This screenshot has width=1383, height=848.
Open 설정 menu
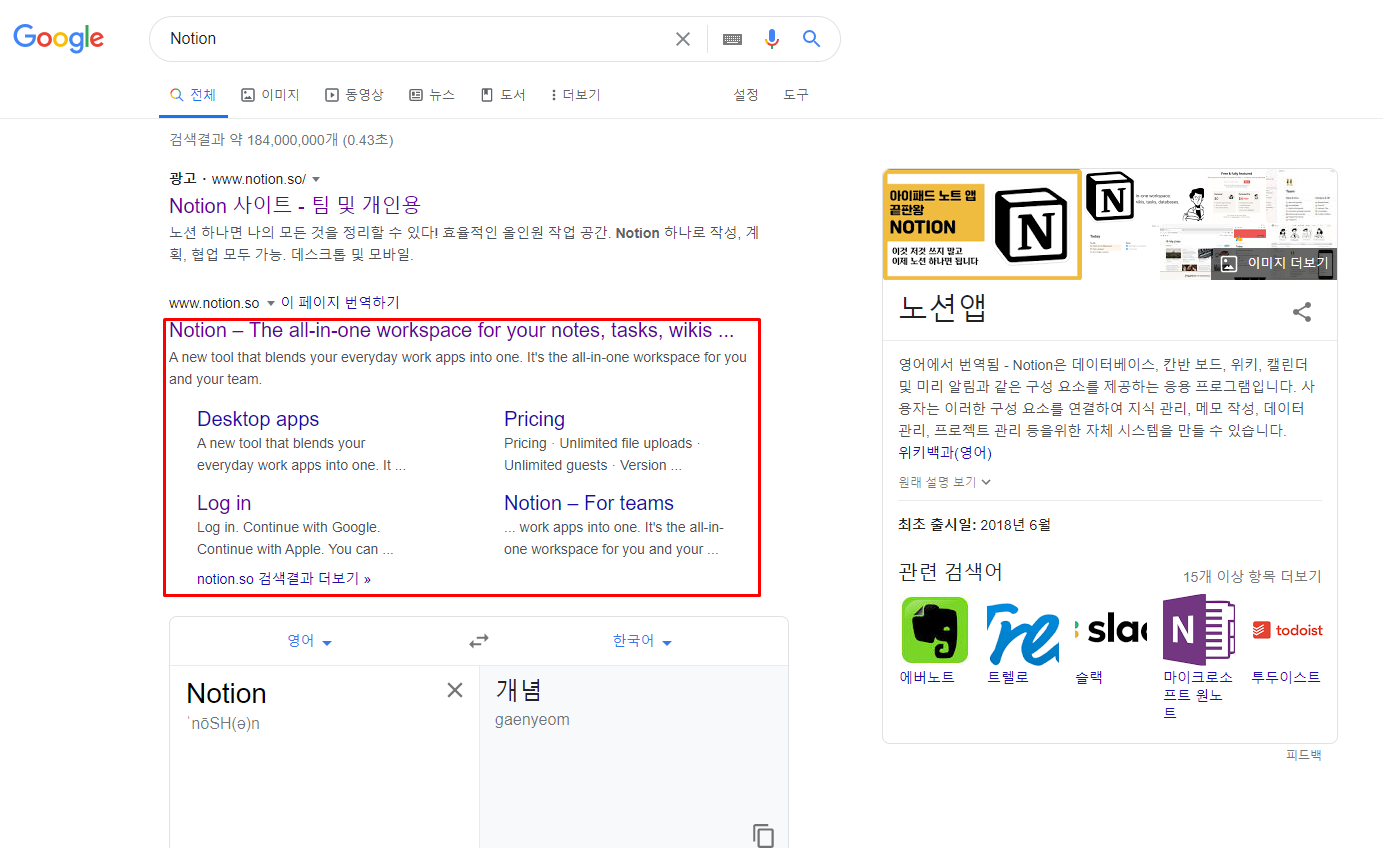pos(746,95)
